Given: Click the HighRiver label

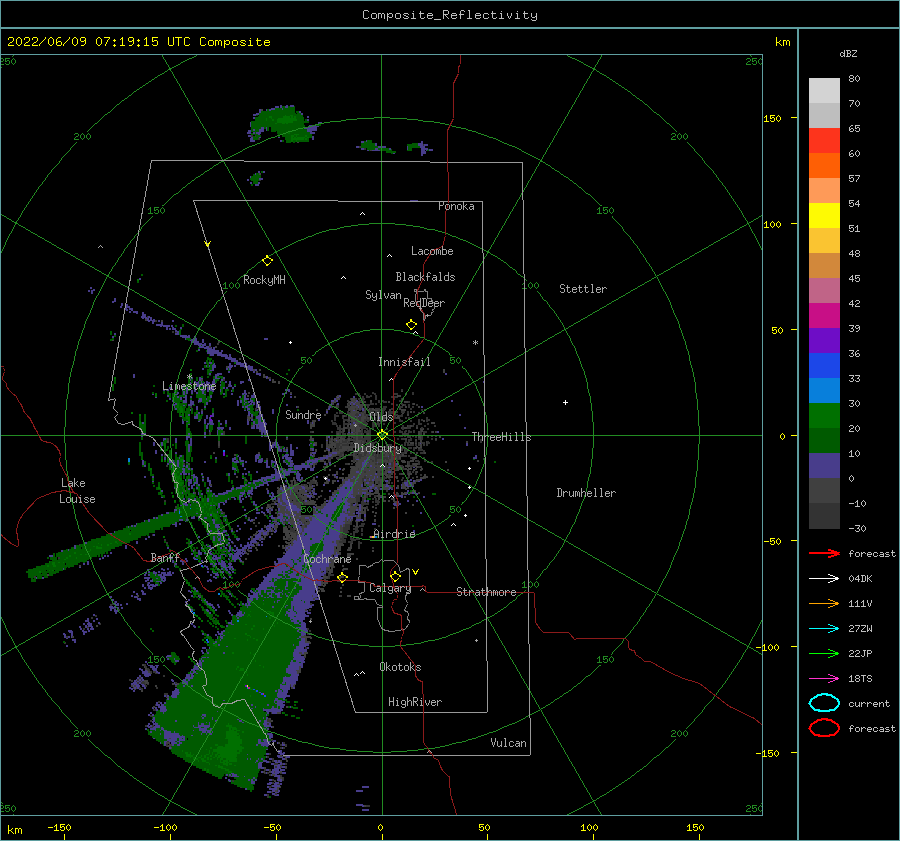Looking at the screenshot, I should point(415,702).
